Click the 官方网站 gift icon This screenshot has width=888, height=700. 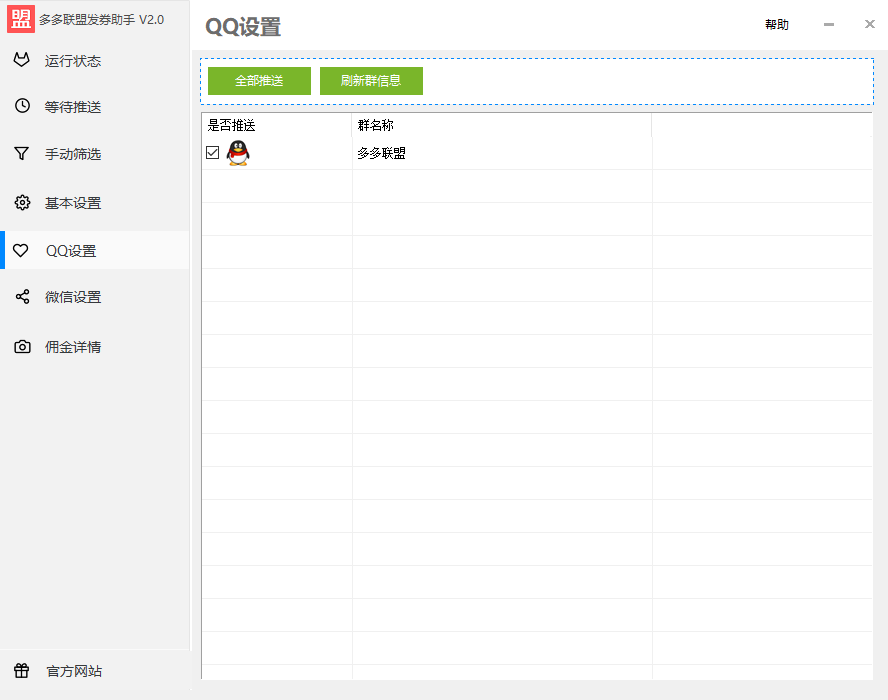pyautogui.click(x=22, y=671)
